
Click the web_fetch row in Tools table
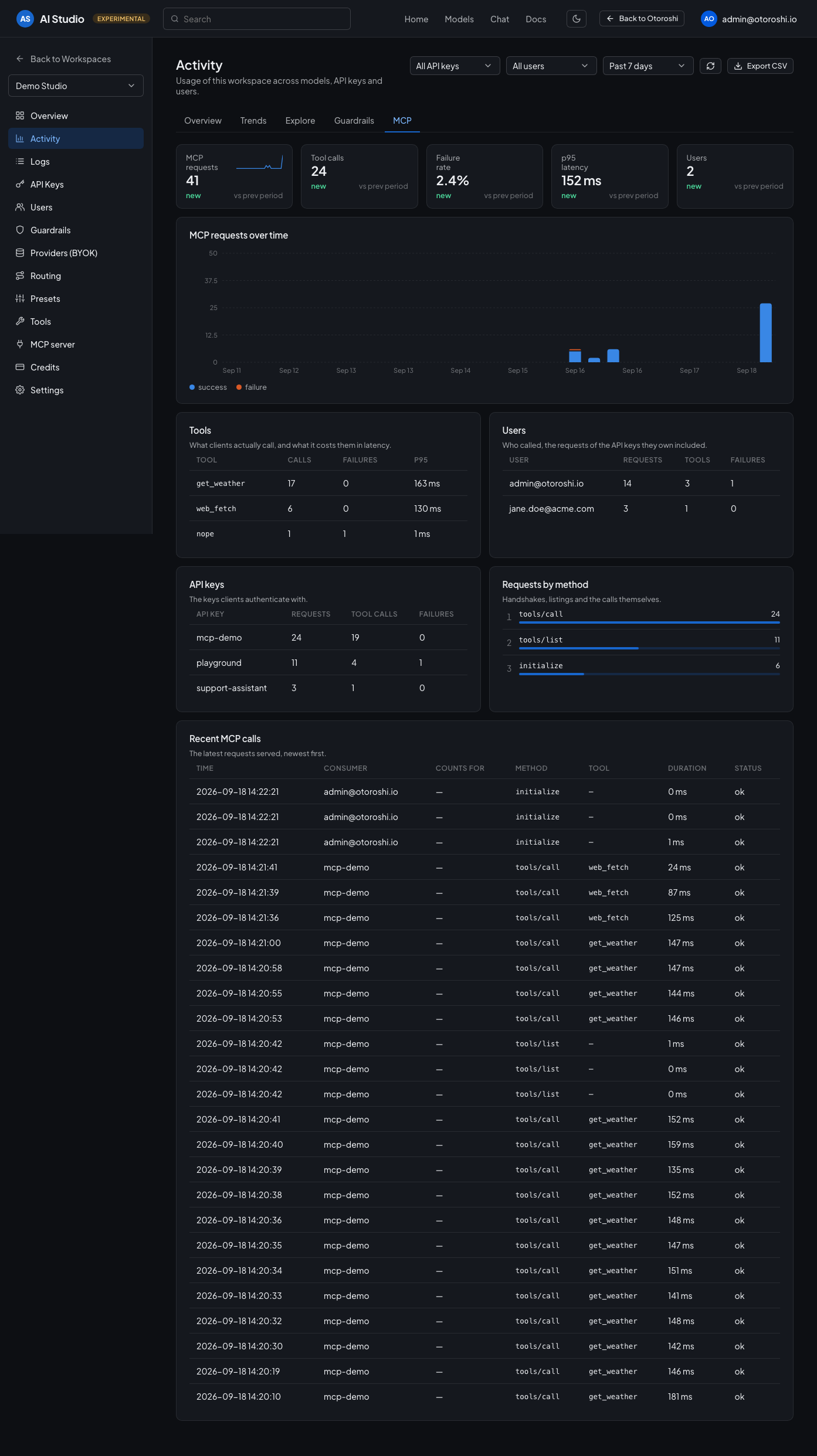click(x=328, y=508)
